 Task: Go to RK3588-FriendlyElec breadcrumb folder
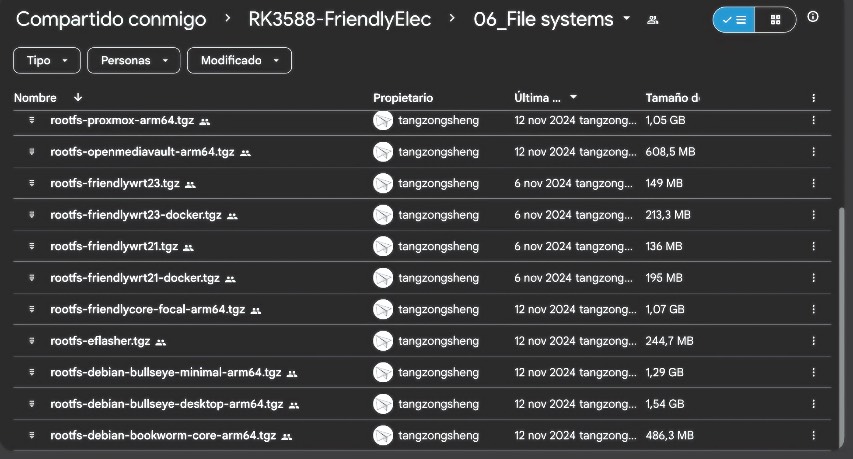point(340,20)
